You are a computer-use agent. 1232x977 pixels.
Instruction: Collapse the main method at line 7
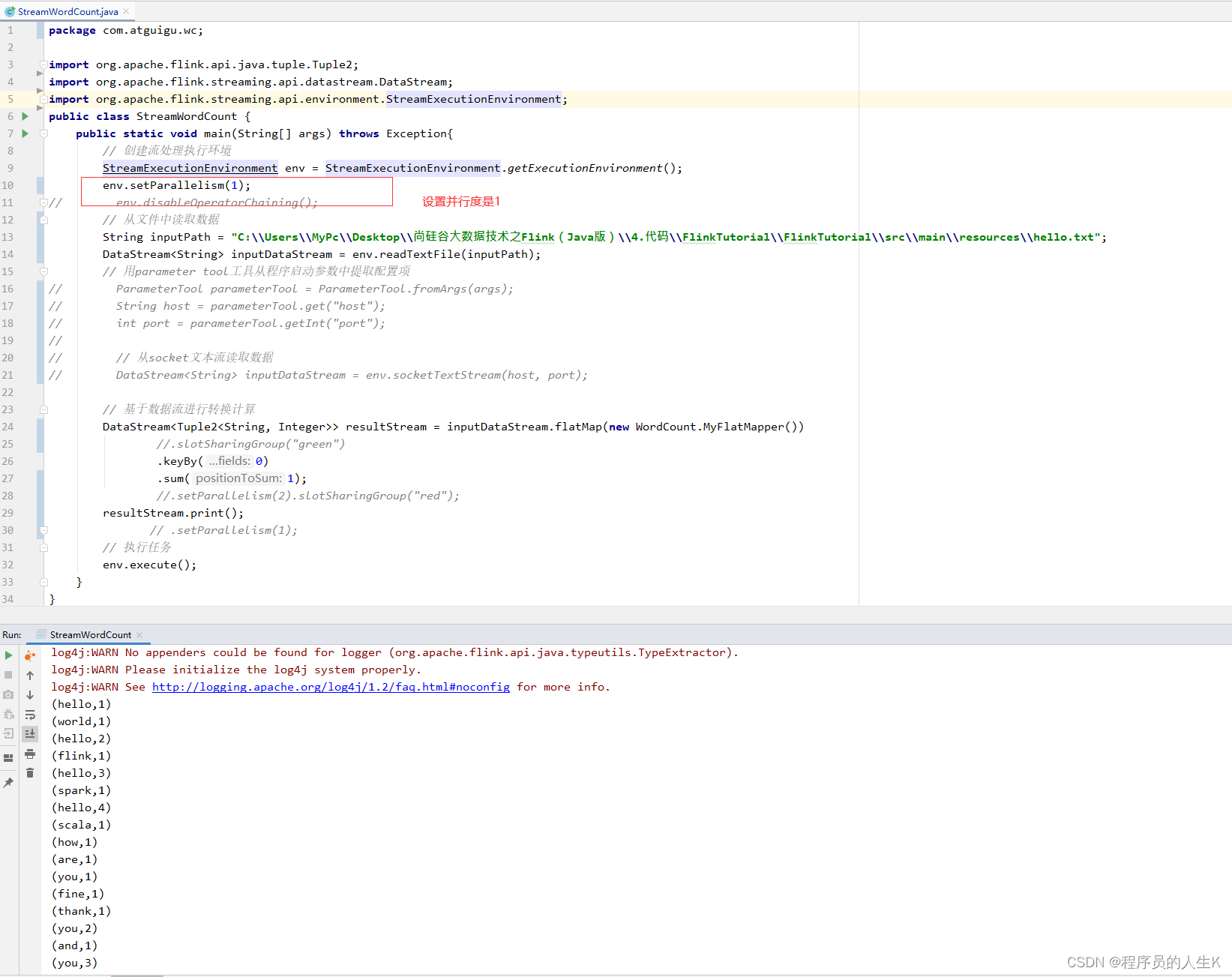tap(44, 133)
